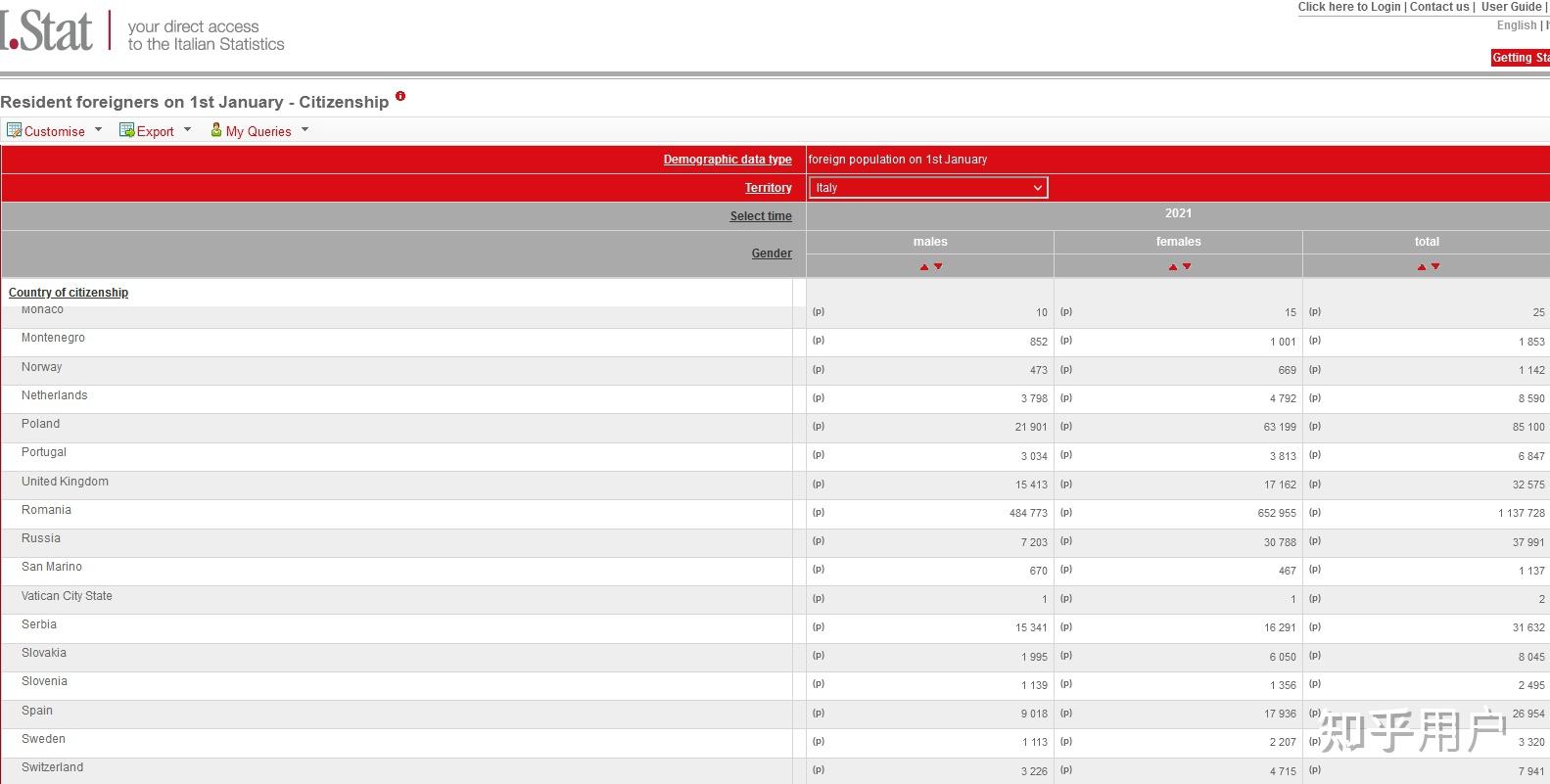The image size is (1550, 784).
Task: Click 'foreign population on 1st January' data type value
Action: pos(898,160)
